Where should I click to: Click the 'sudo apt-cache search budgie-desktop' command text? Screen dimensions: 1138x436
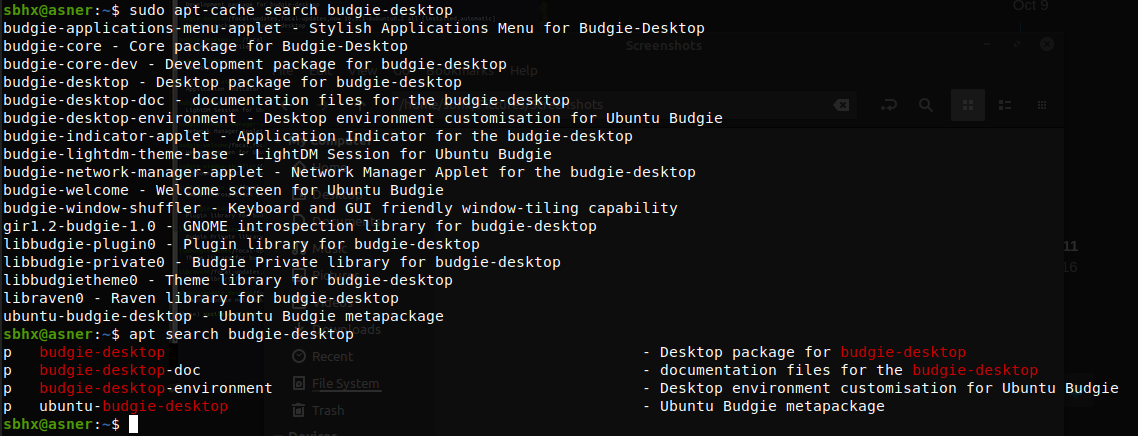click(290, 10)
